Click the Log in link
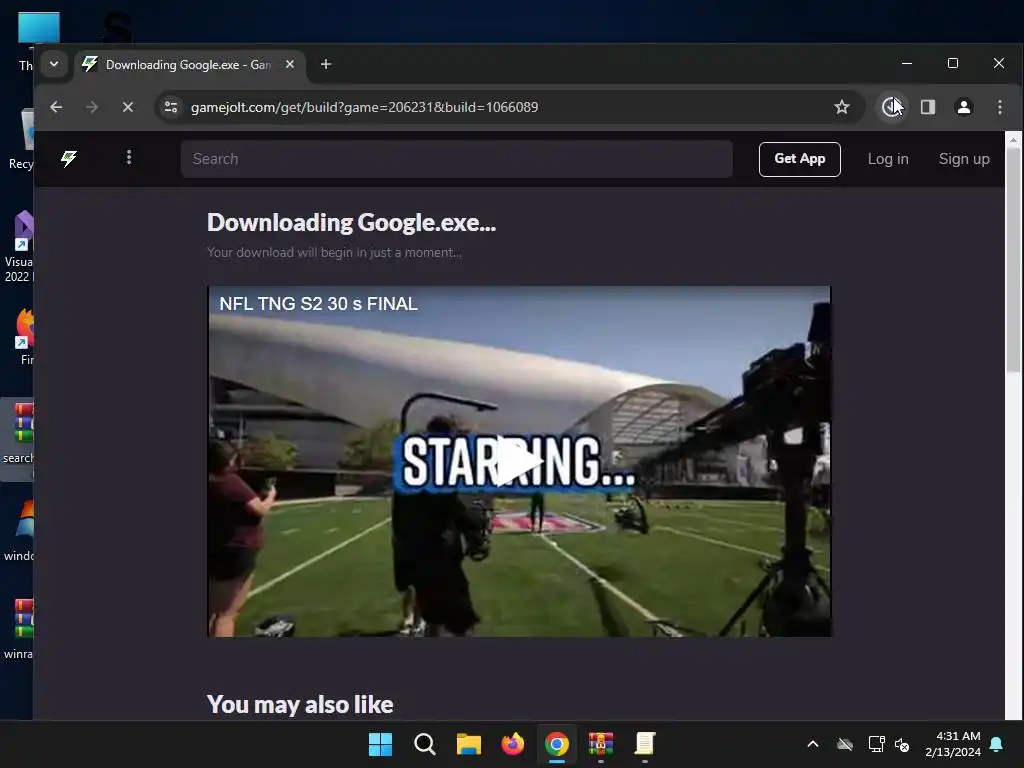Screen dimensions: 1024x768 (x=888, y=159)
